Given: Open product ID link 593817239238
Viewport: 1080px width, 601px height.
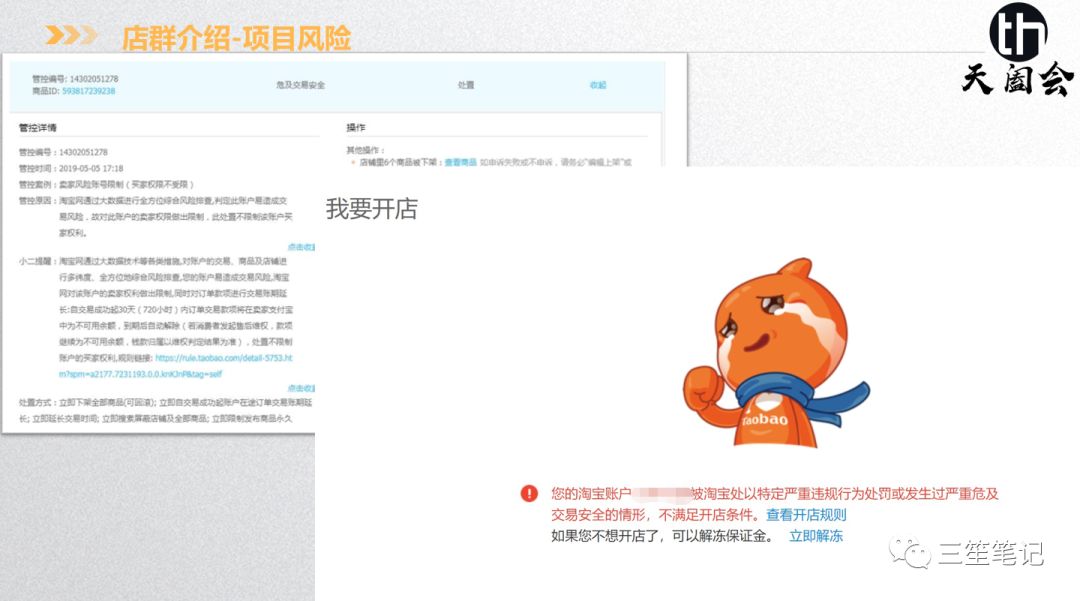Looking at the screenshot, I should coord(89,91).
